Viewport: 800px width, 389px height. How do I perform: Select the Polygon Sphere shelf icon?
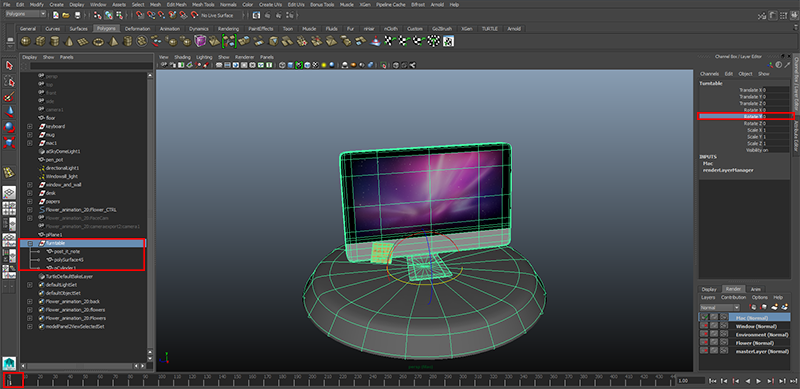(x=26, y=41)
